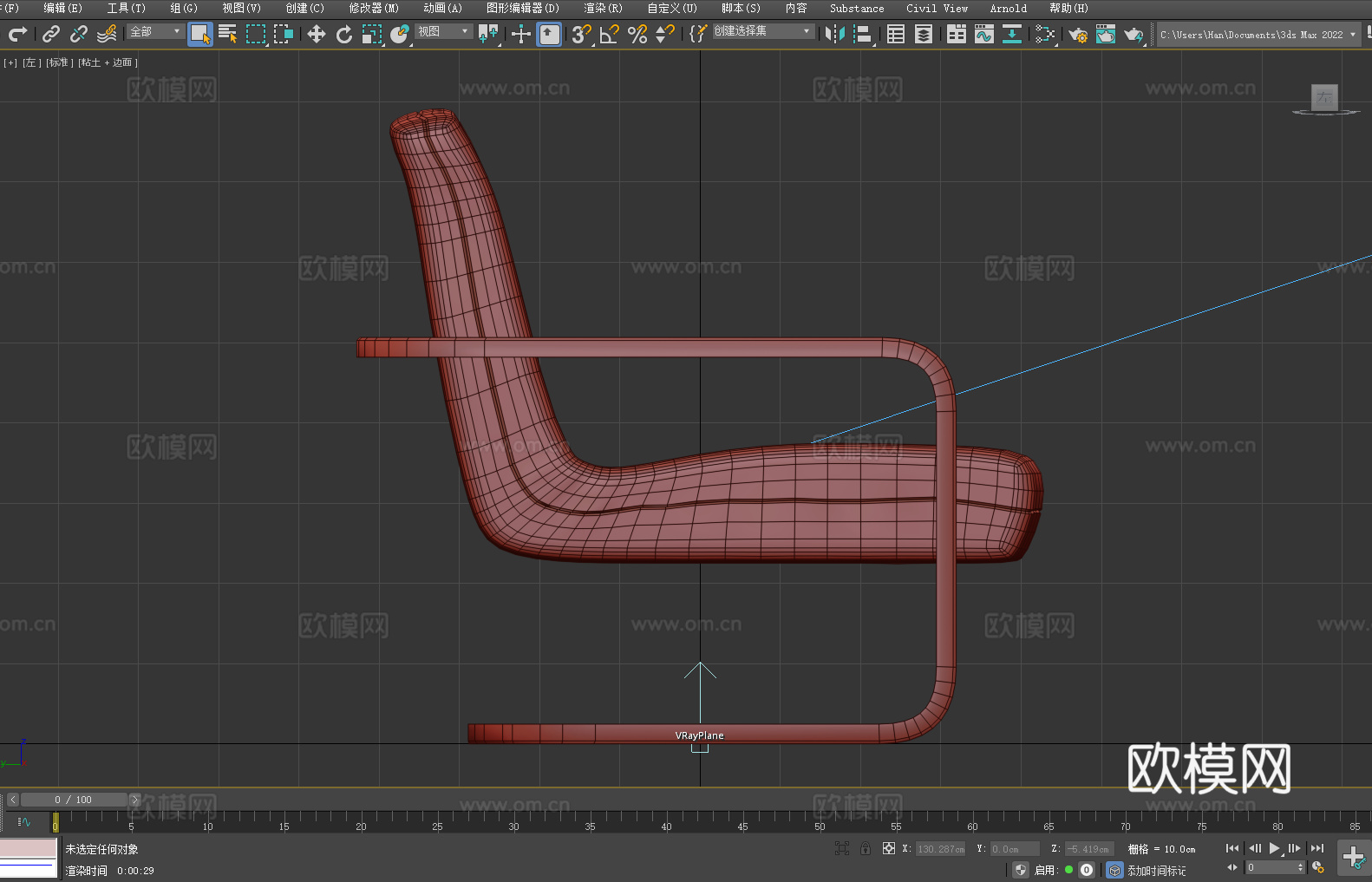Click viewport view label [左]
The height and width of the screenshot is (882, 1372).
coord(31,62)
